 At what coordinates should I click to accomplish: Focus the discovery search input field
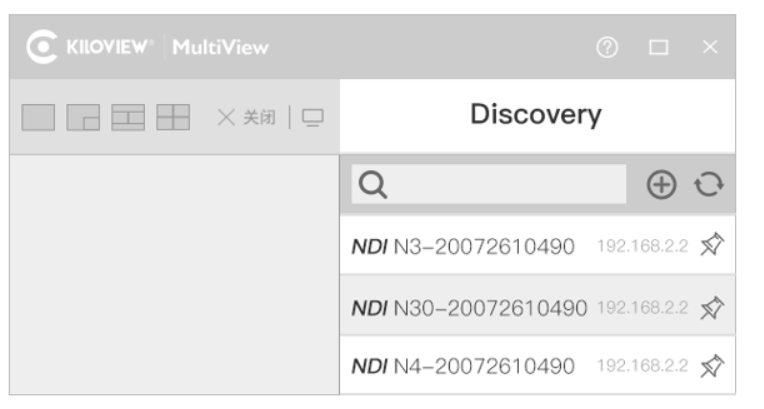489,184
